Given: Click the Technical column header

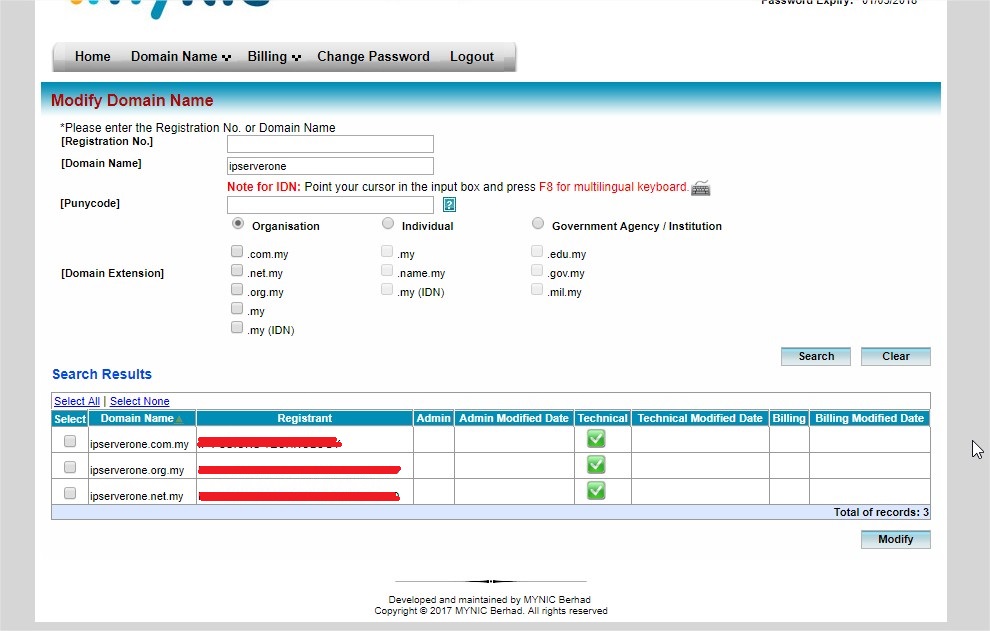Looking at the screenshot, I should pyautogui.click(x=602, y=418).
